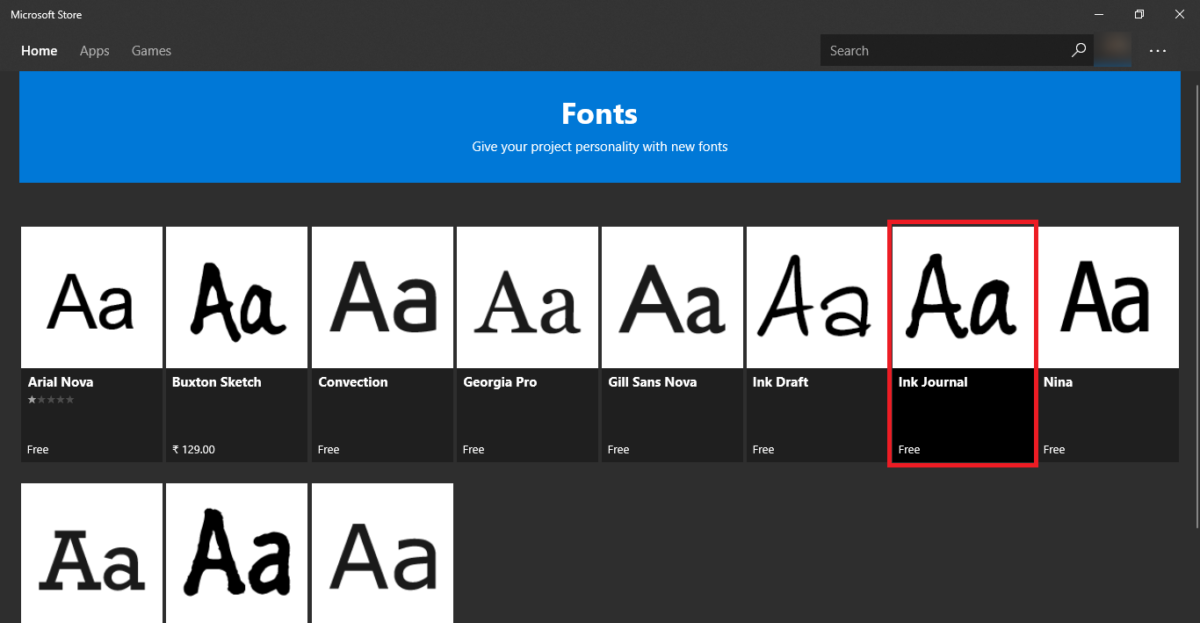
Task: Open your user account profile picture
Action: point(1113,49)
